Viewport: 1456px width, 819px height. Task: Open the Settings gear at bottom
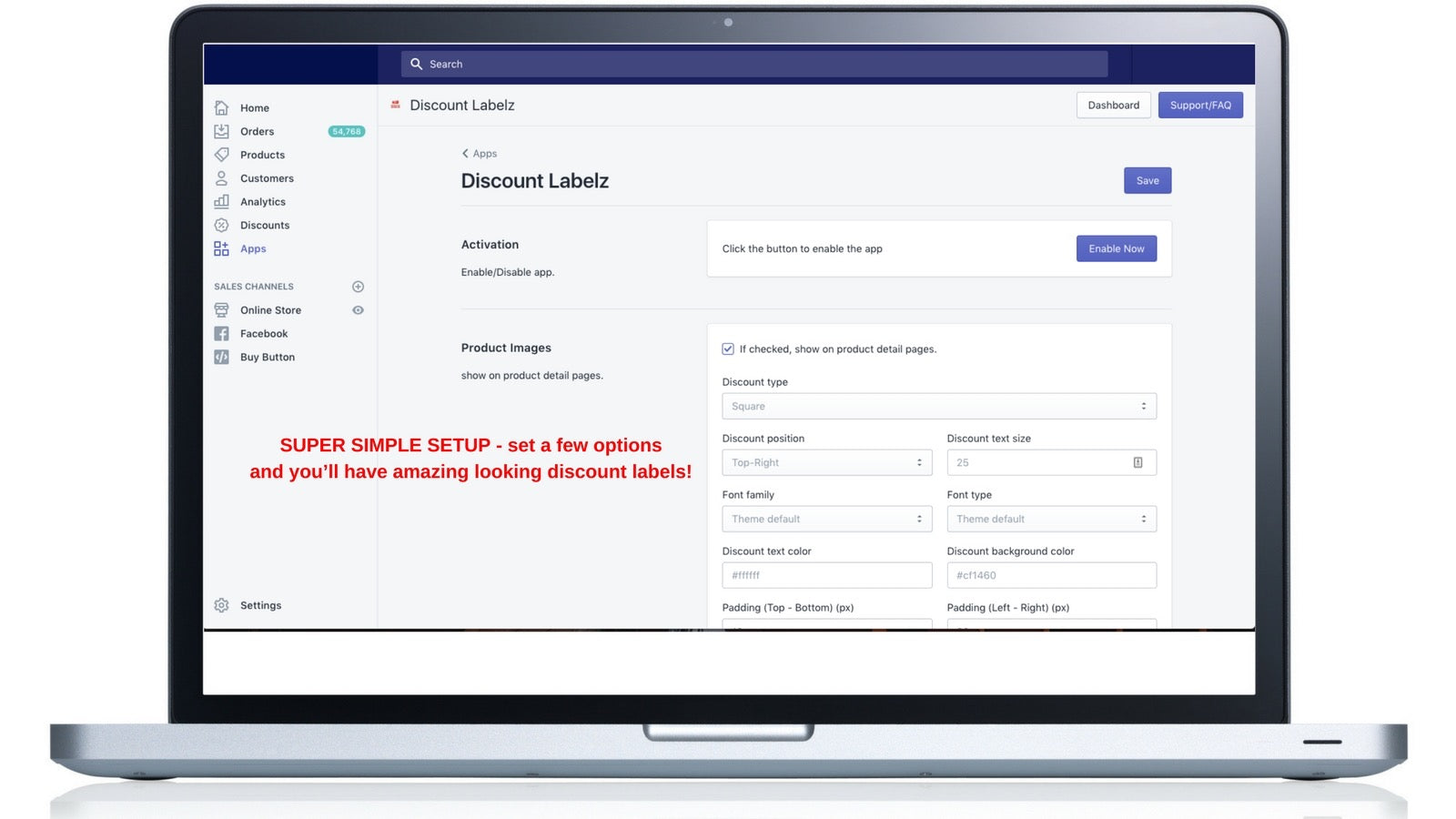[x=221, y=605]
